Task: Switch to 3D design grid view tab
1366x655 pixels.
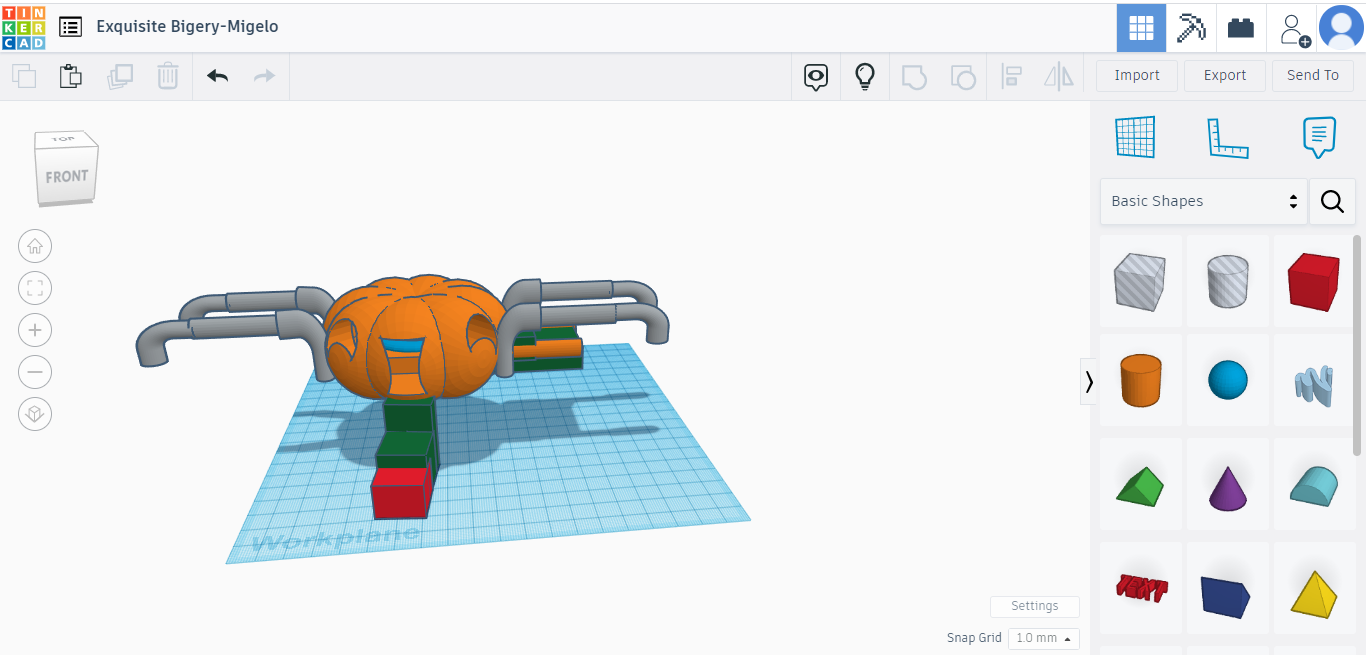Action: point(1141,27)
